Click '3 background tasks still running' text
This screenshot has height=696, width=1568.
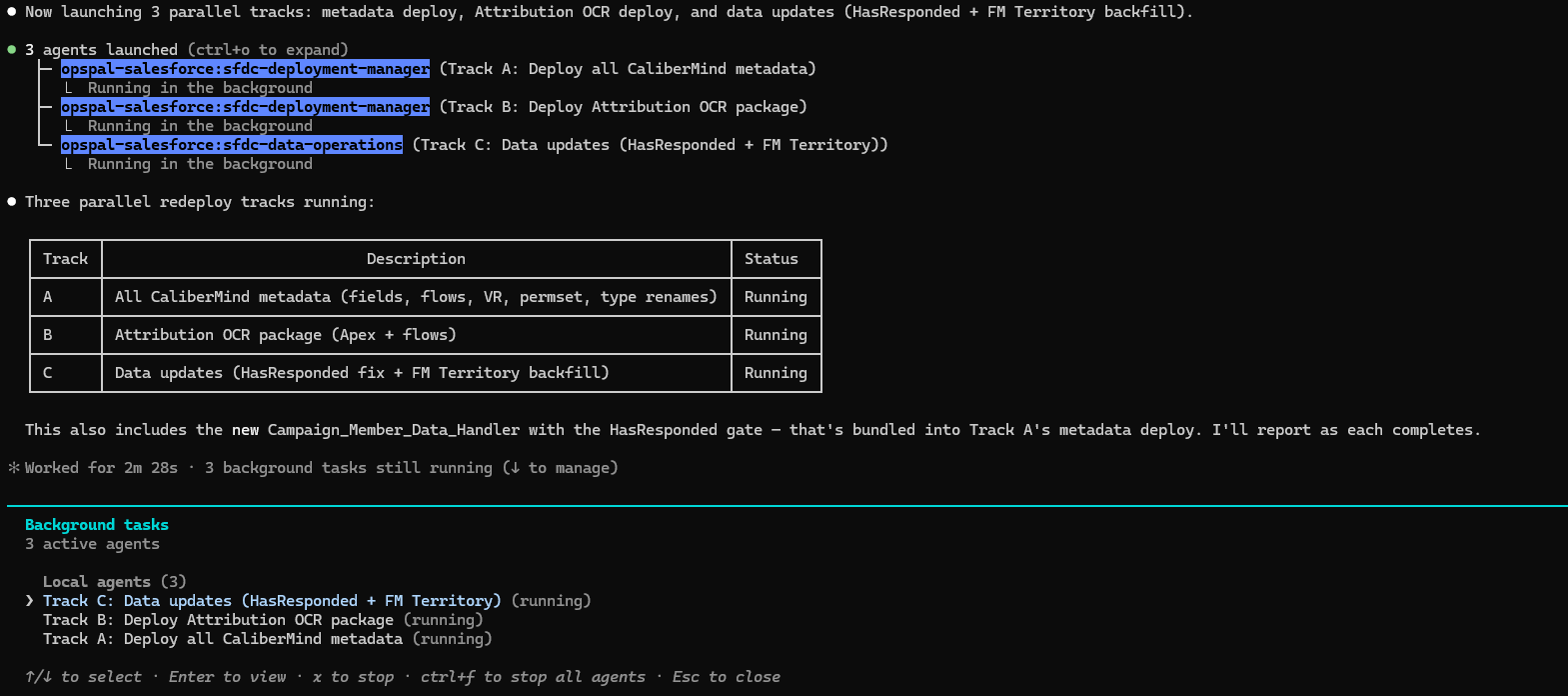(x=349, y=468)
